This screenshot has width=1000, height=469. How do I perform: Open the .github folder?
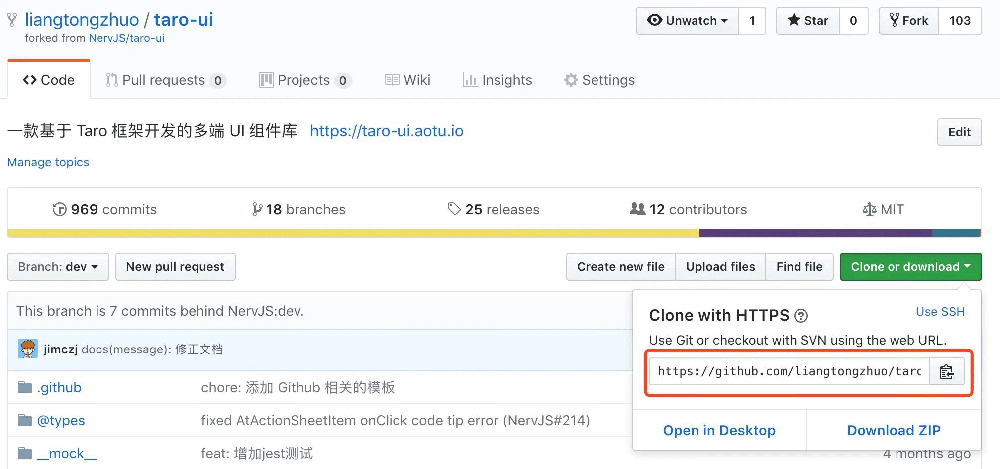[59, 387]
